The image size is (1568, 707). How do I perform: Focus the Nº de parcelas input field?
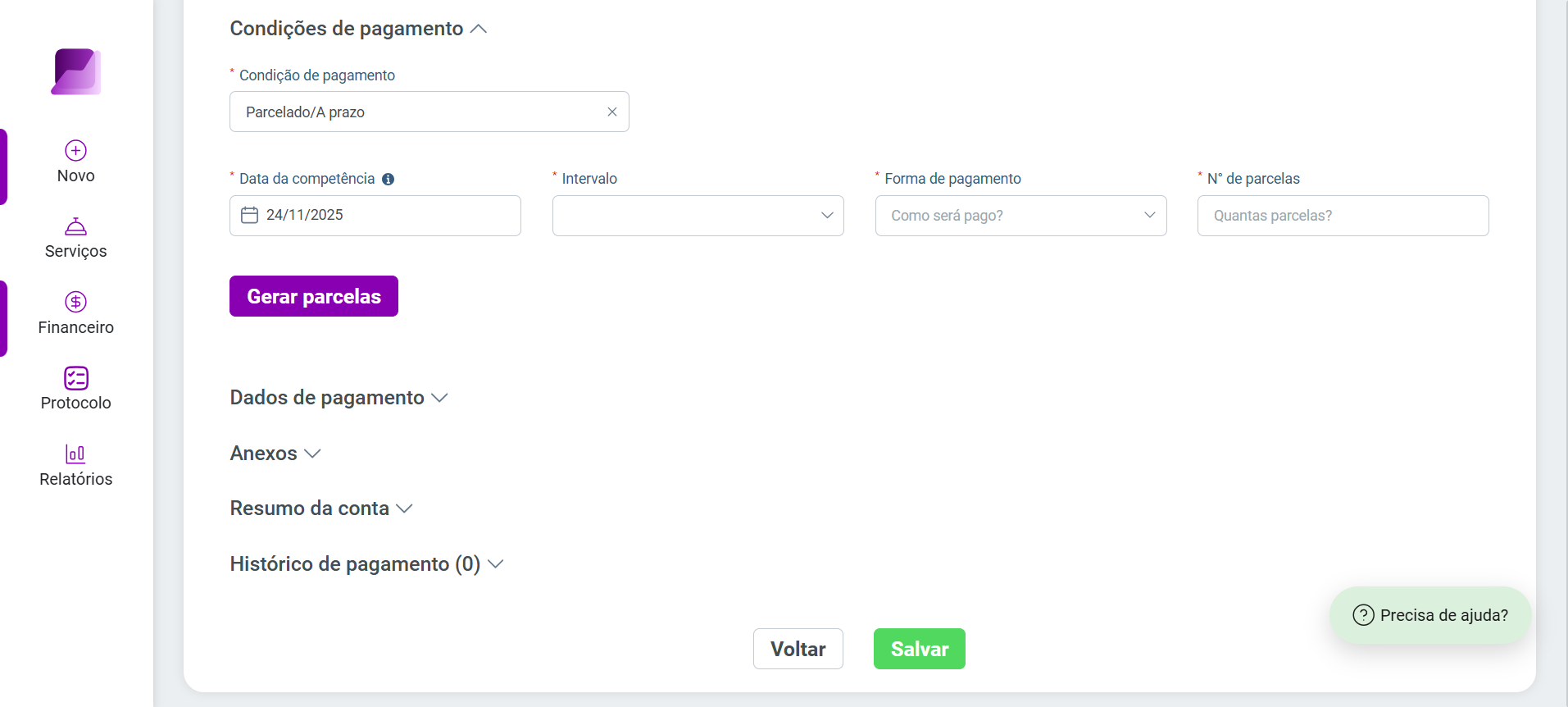[x=1343, y=216]
